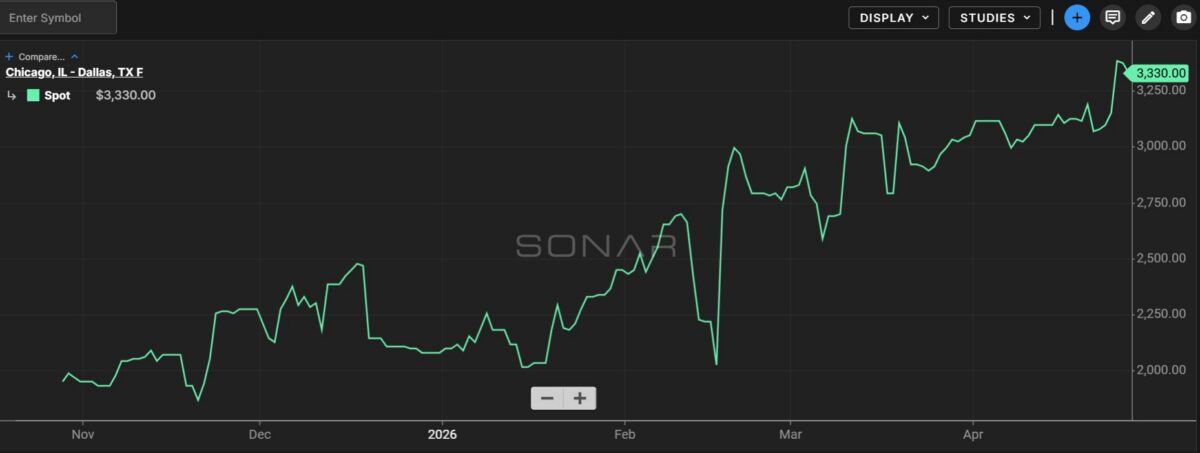
Task: Click the Feb label on time axis
Action: point(624,434)
